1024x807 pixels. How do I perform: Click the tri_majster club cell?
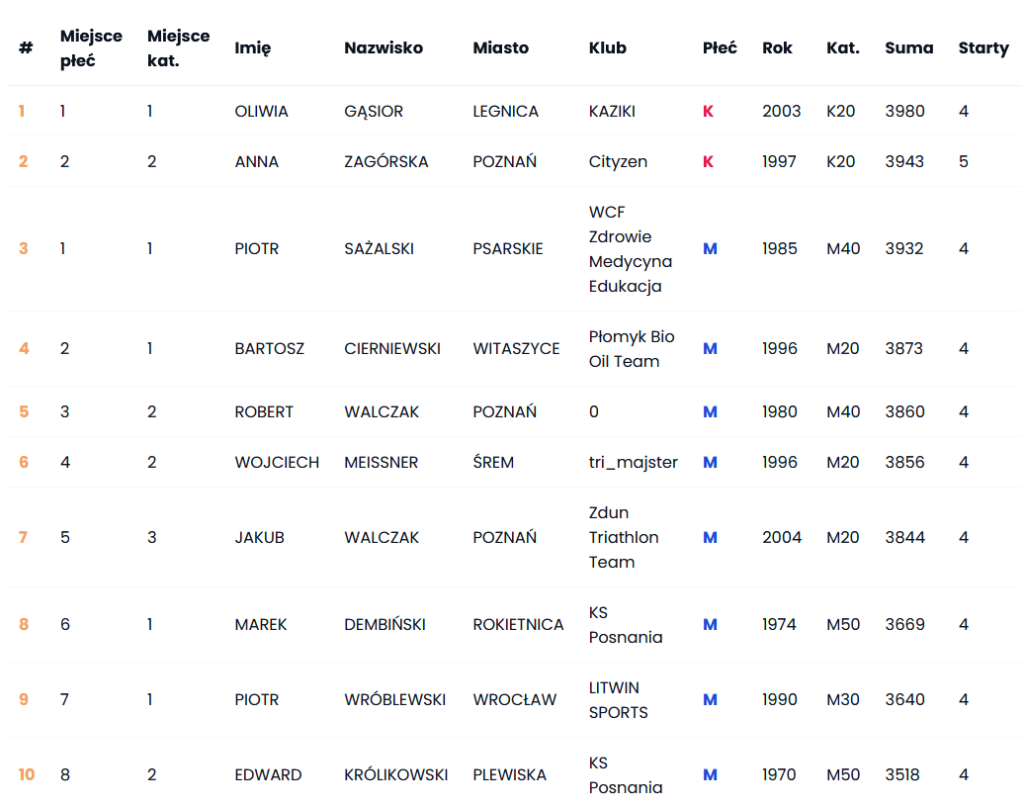point(633,462)
